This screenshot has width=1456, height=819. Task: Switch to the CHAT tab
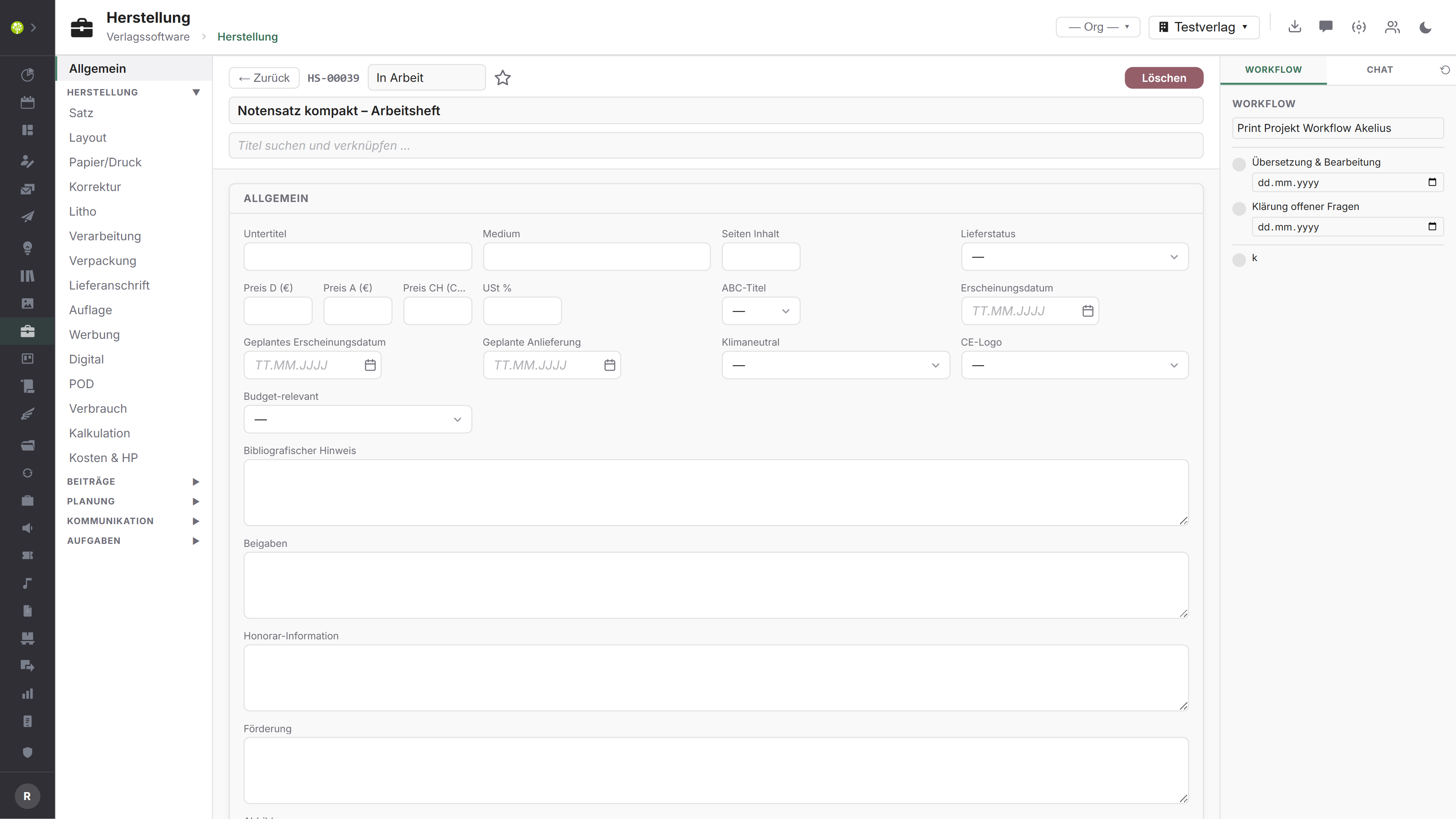[1380, 69]
